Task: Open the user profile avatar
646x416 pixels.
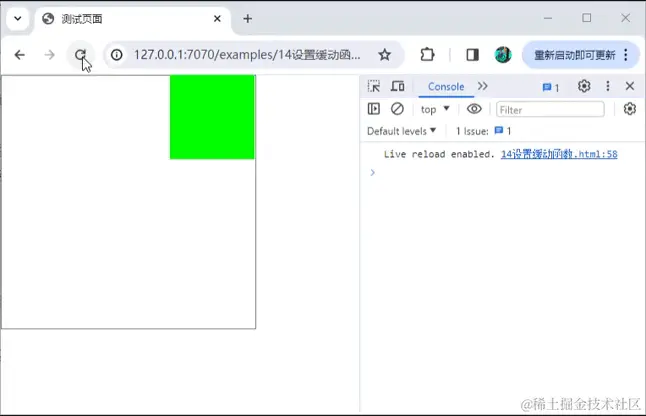Action: [x=503, y=55]
